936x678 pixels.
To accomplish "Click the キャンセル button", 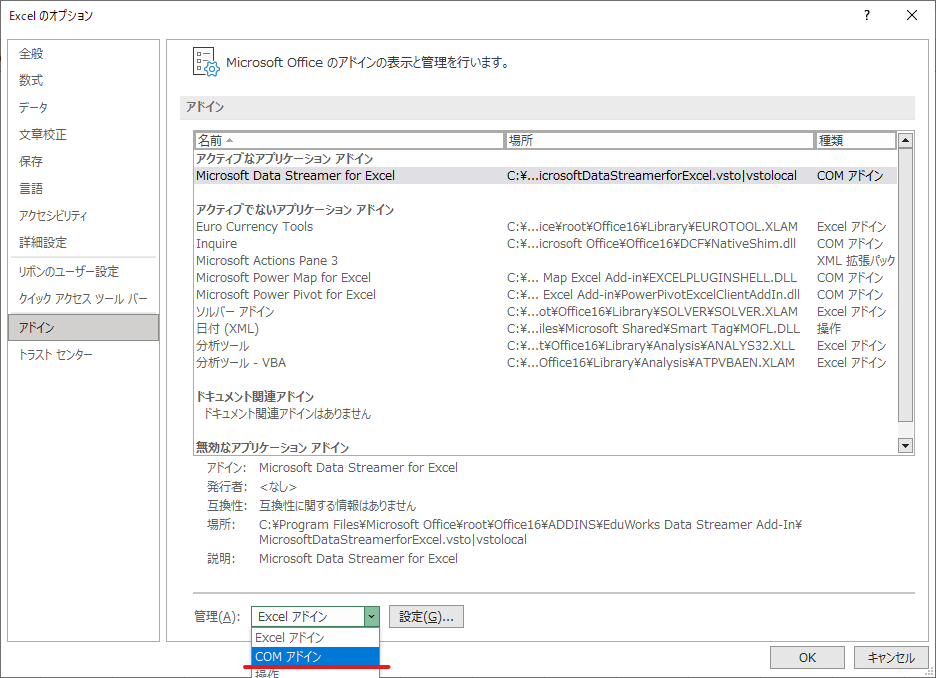I will [890, 657].
